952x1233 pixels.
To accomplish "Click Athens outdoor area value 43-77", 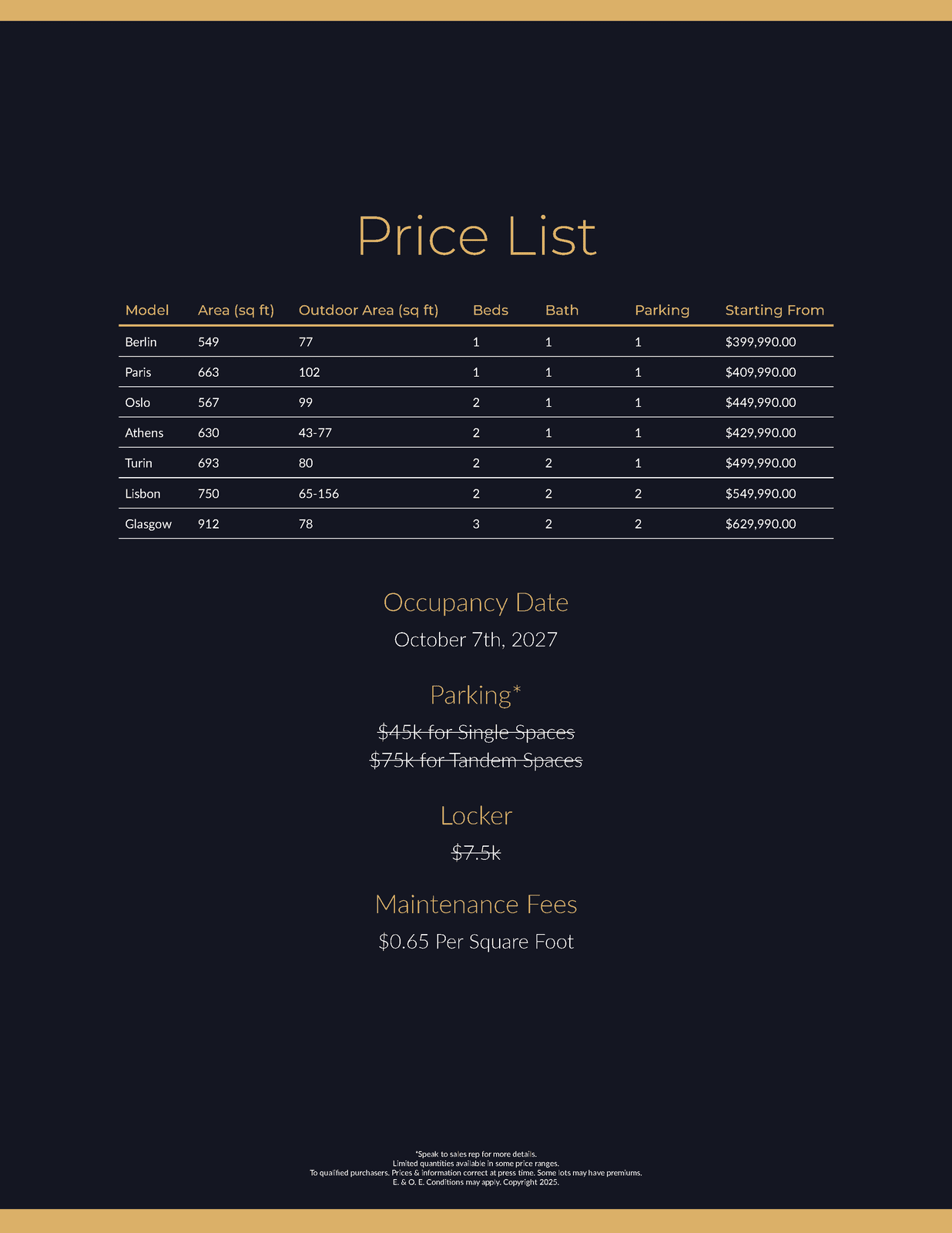I will point(315,433).
